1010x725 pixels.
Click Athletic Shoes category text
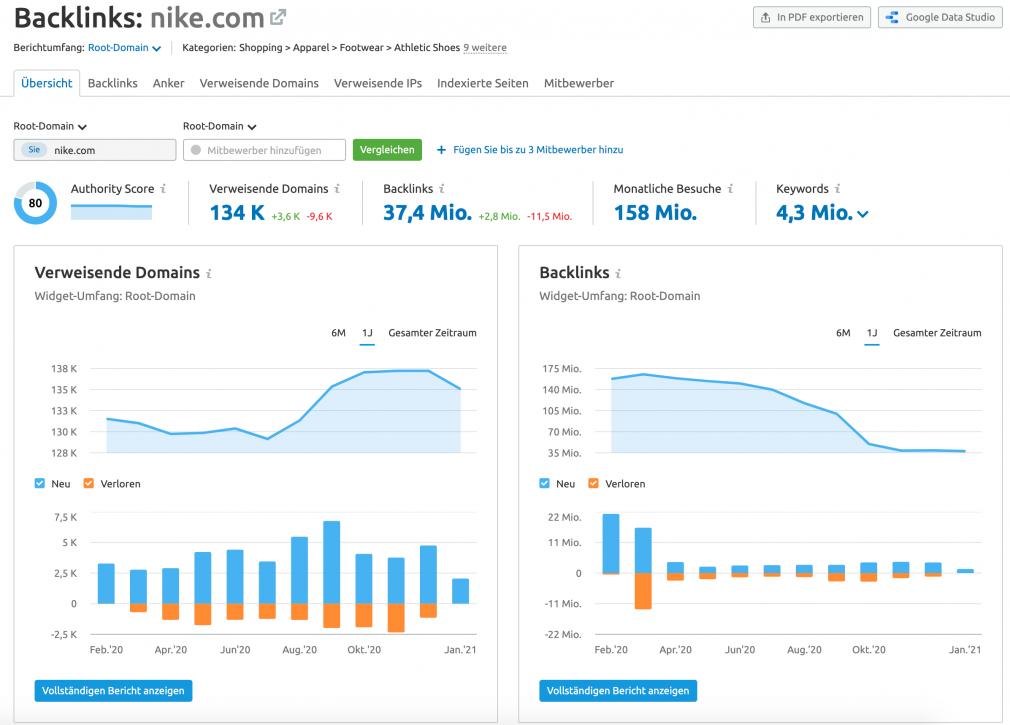[x=427, y=48]
